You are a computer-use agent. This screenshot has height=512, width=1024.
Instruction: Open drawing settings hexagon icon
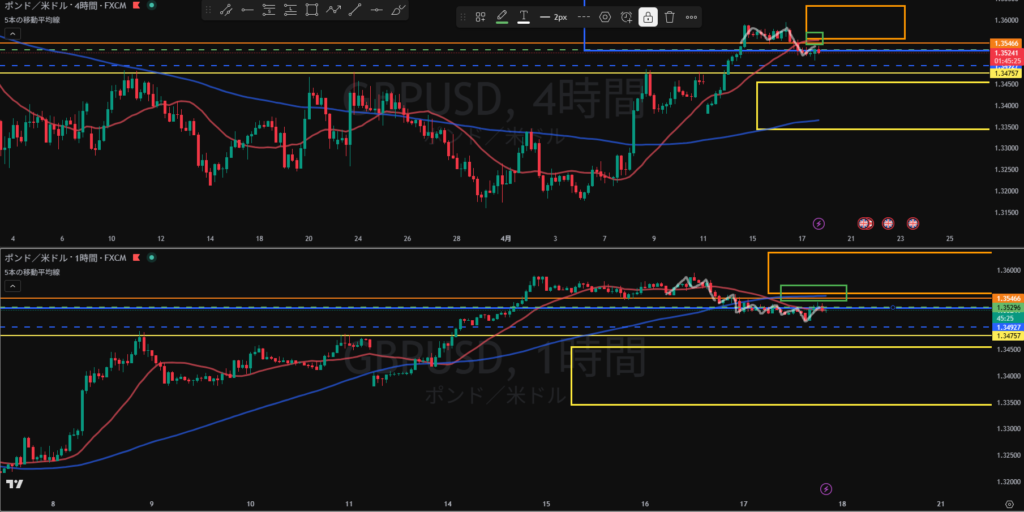click(605, 17)
